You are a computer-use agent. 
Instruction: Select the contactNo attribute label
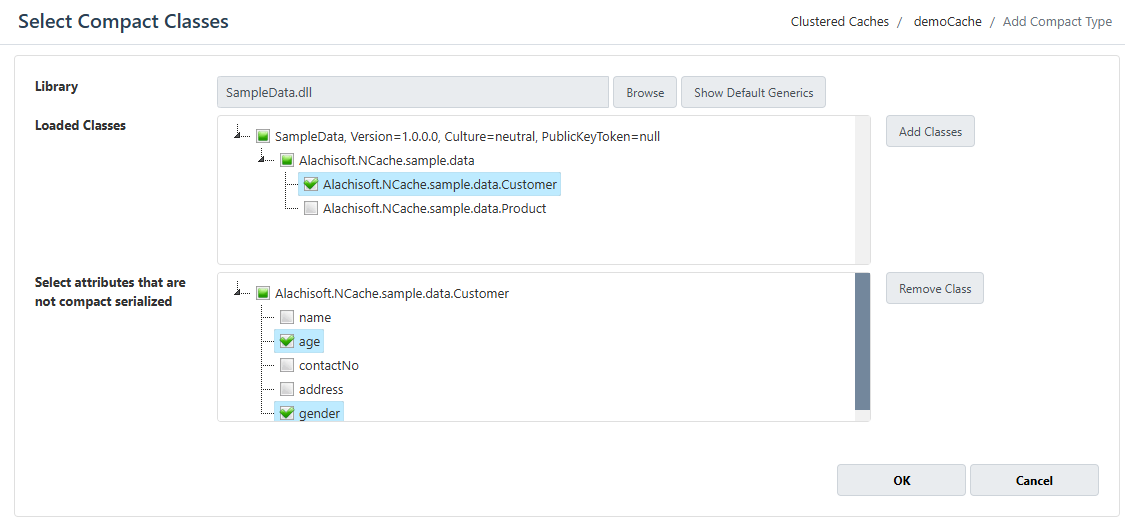click(329, 366)
